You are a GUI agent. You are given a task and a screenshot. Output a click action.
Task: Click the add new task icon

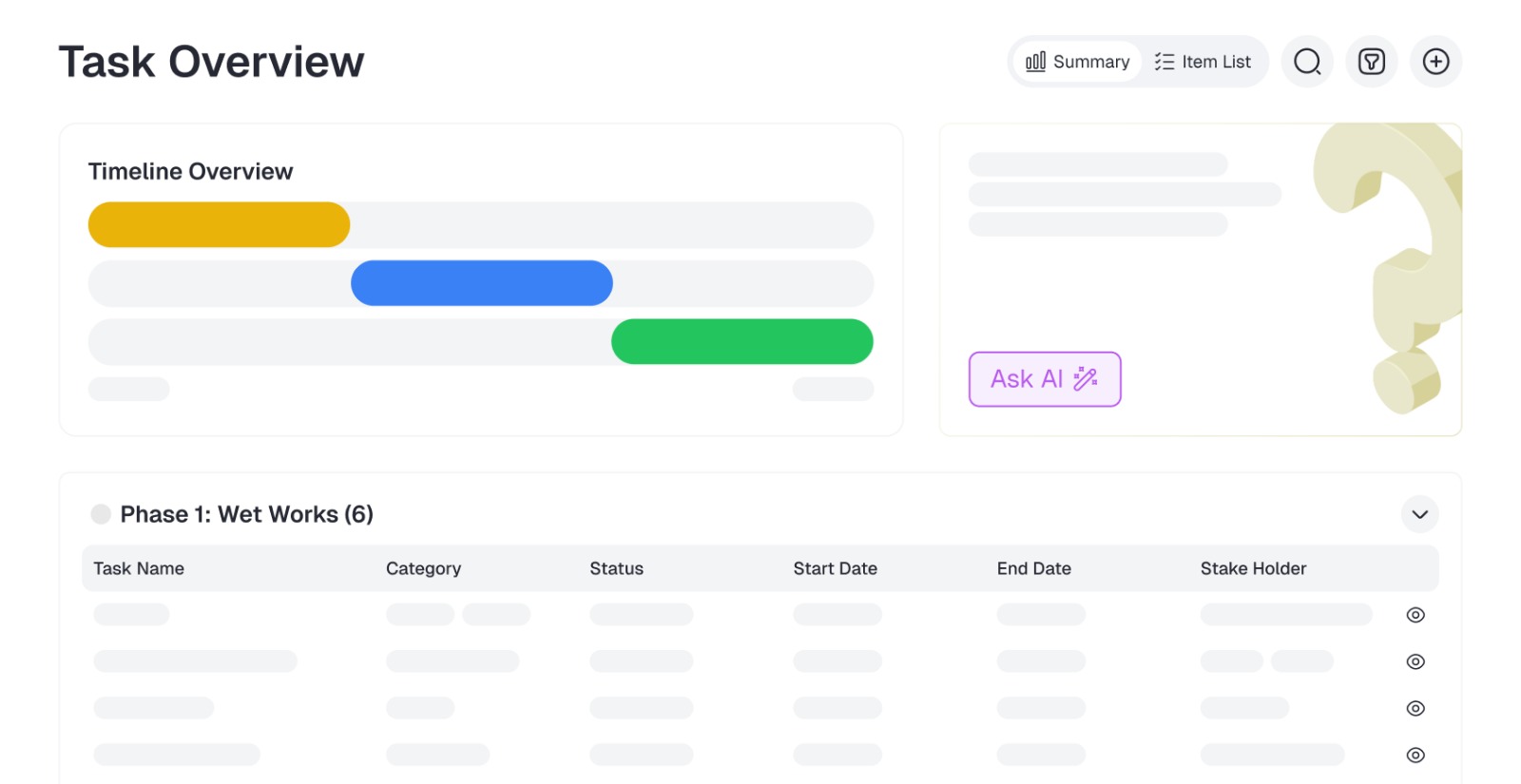1435,61
